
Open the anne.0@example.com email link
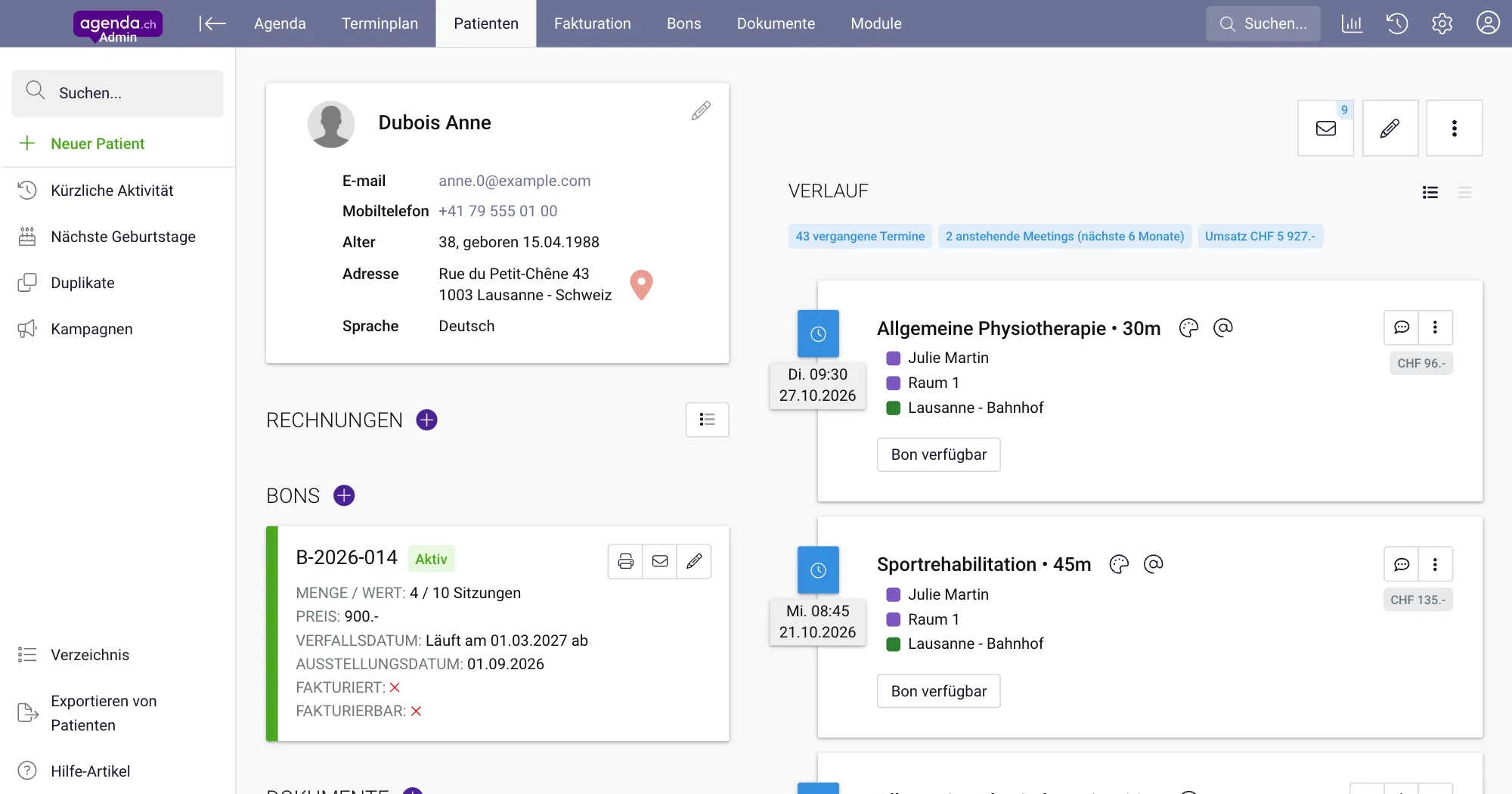click(515, 181)
